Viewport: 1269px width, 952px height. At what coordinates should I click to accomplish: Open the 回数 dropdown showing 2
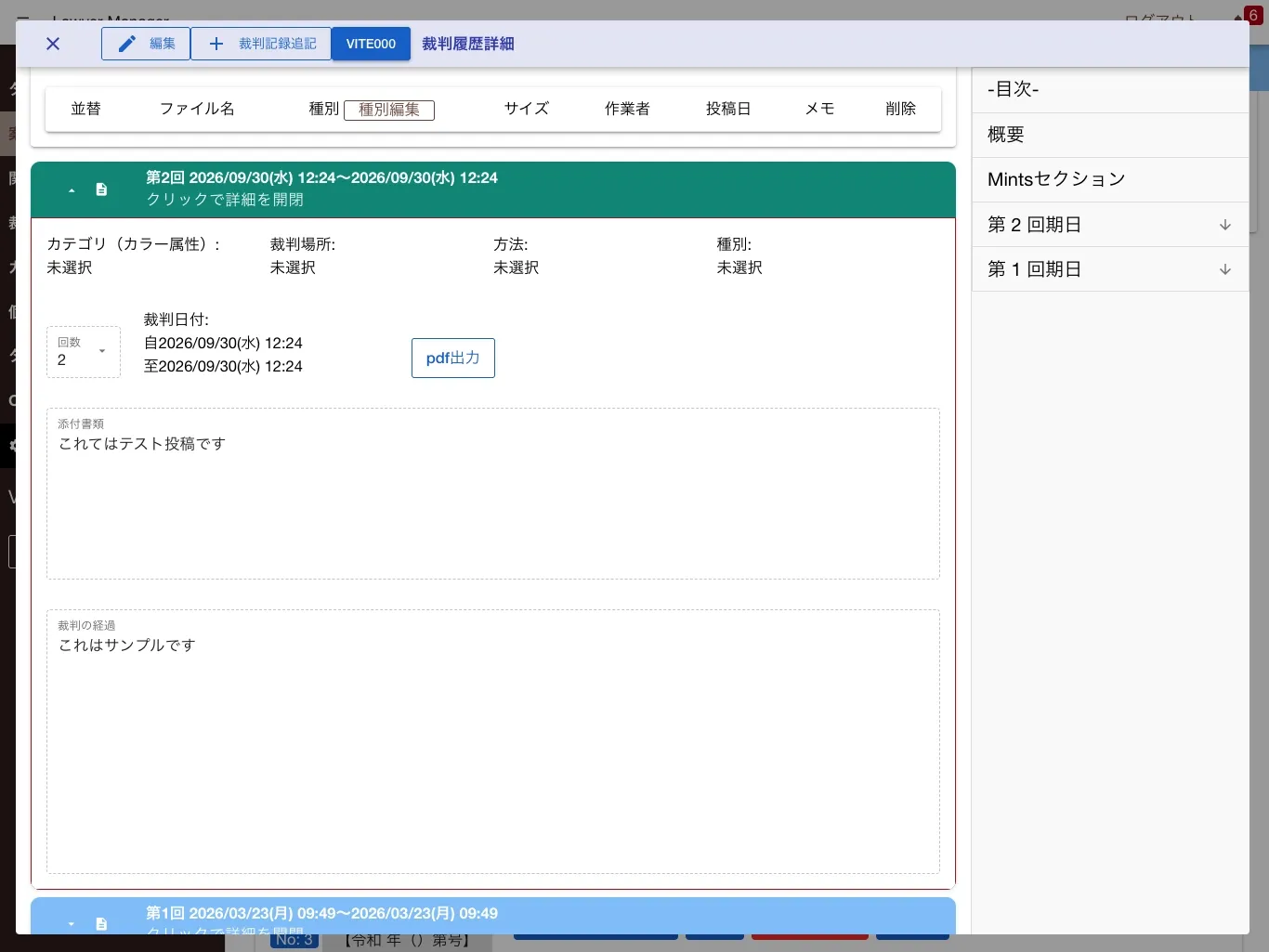coord(84,352)
